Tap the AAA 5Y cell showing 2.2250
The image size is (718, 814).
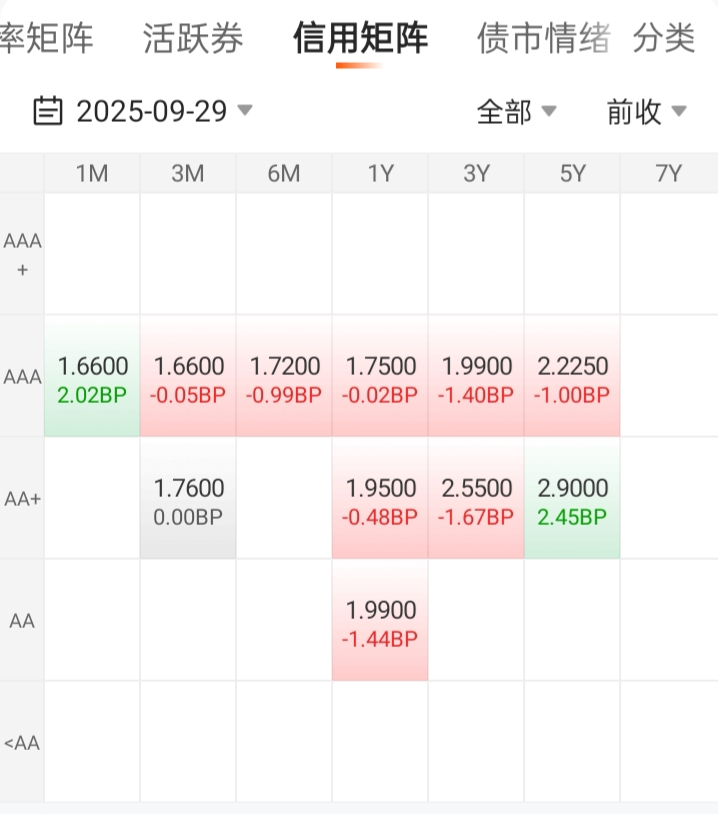(x=572, y=378)
